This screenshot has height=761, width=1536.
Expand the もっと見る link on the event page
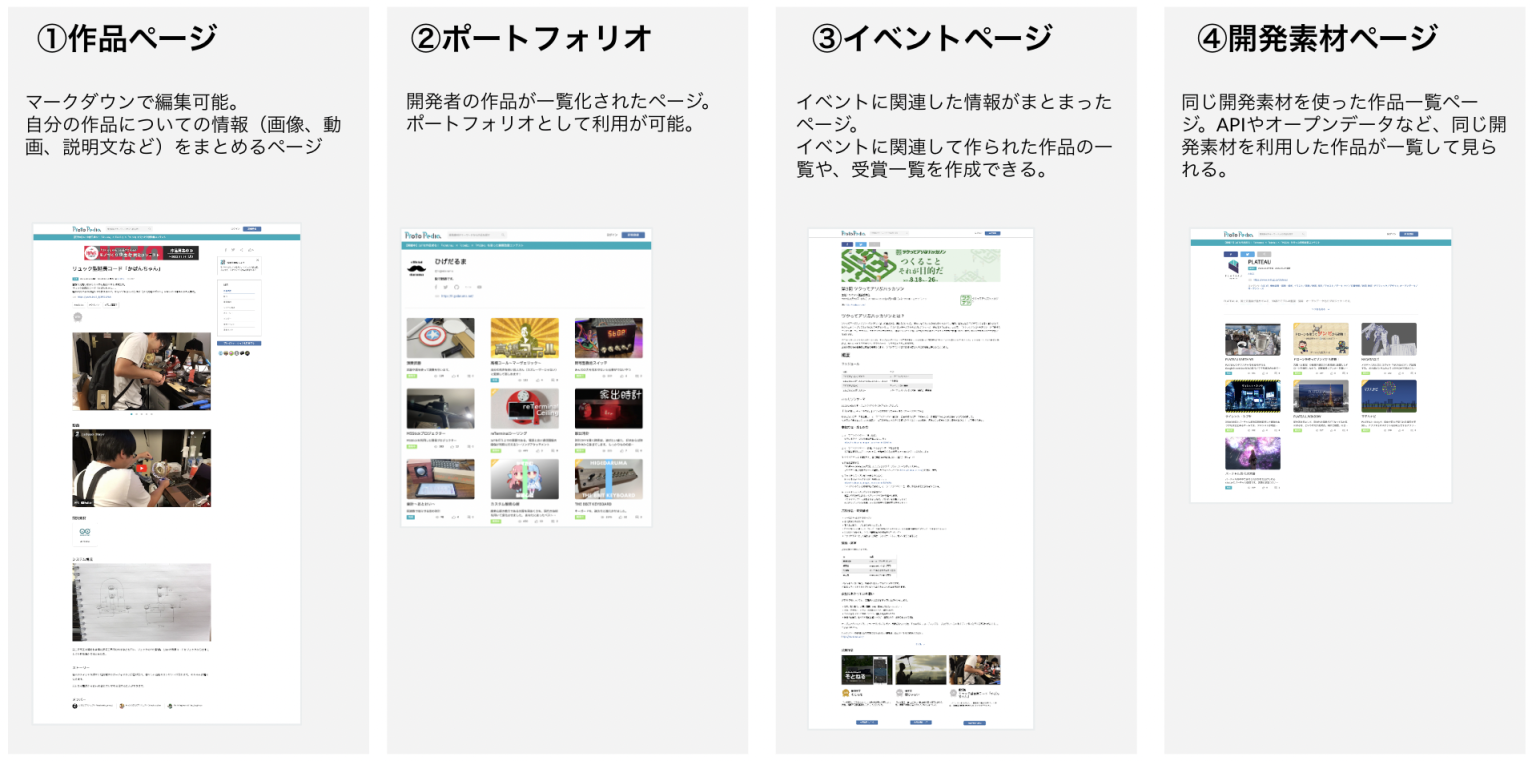click(920, 644)
